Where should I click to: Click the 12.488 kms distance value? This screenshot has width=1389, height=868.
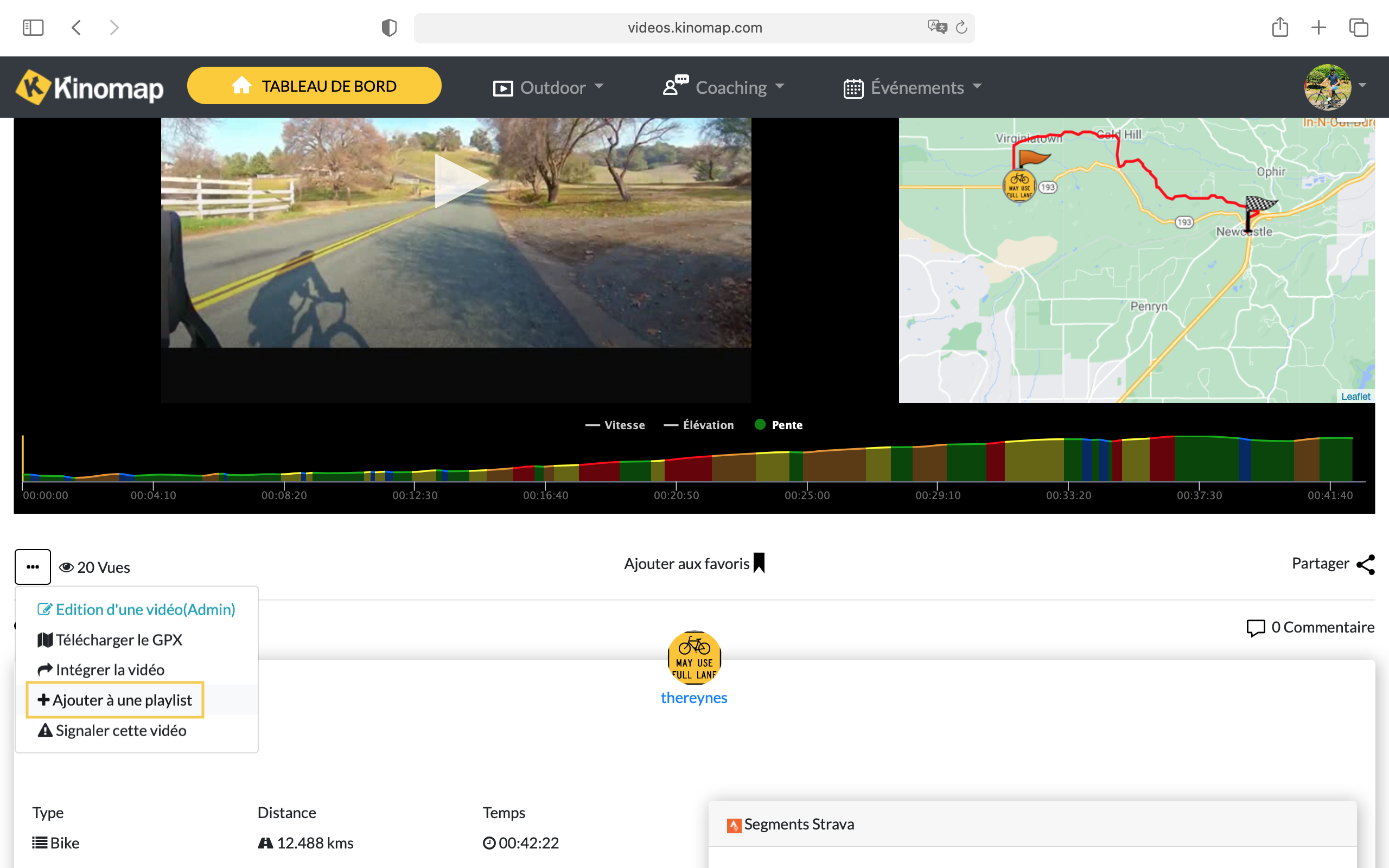click(306, 843)
